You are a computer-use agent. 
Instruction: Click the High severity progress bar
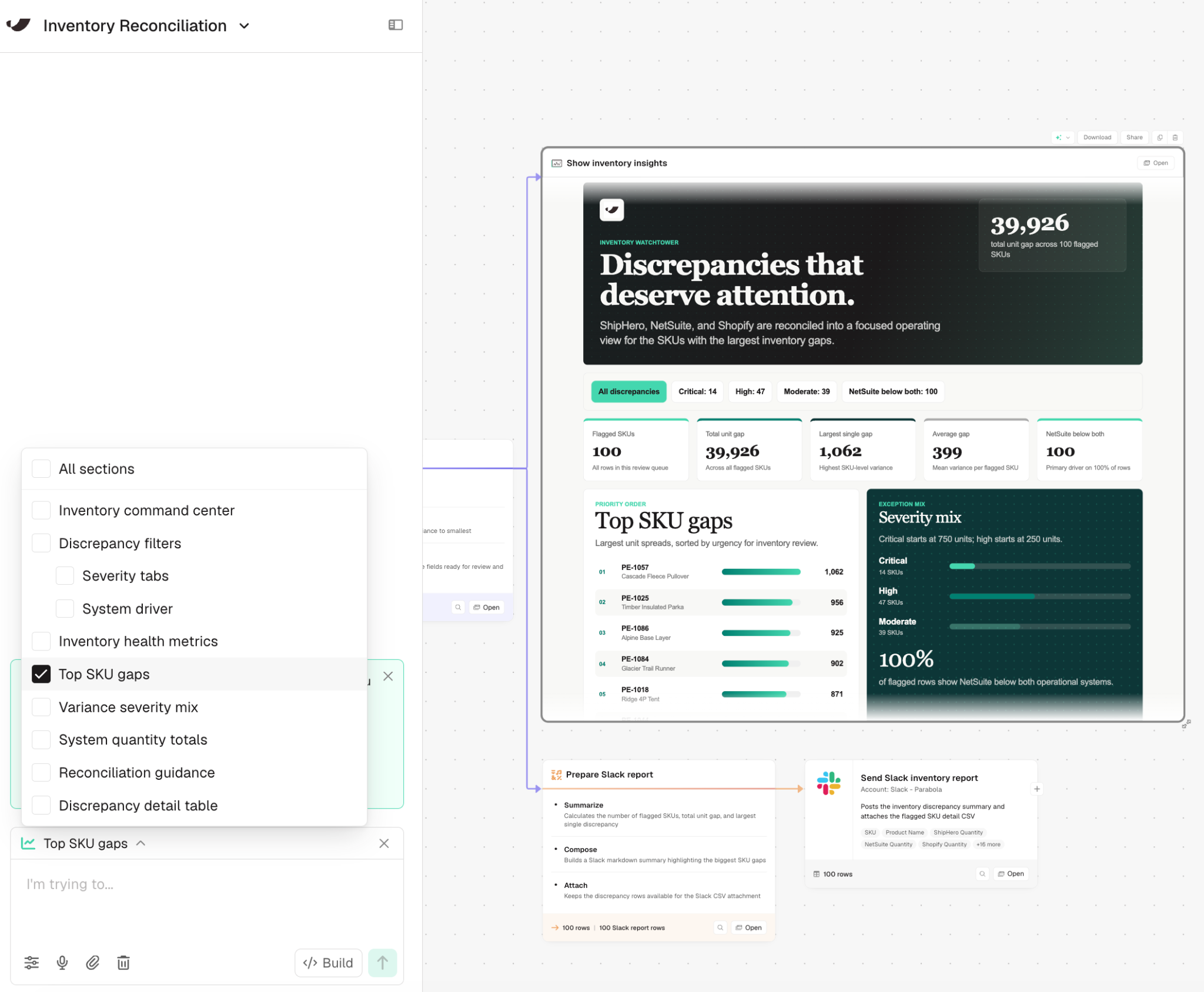[1039, 596]
